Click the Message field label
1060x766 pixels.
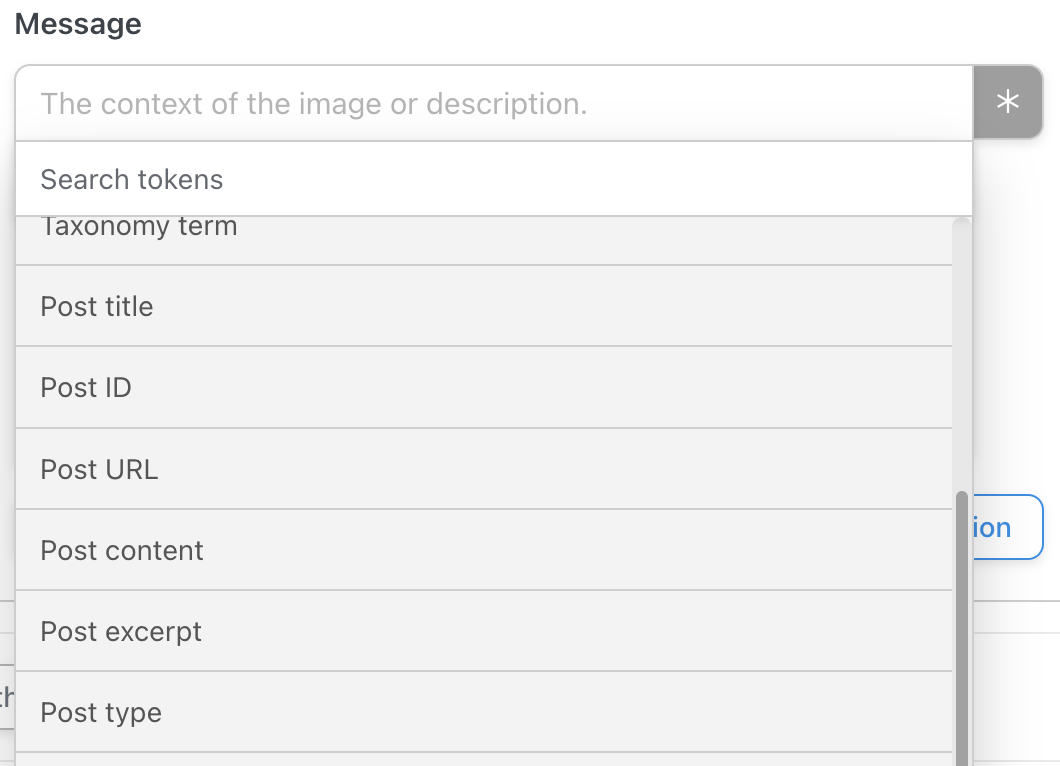78,24
